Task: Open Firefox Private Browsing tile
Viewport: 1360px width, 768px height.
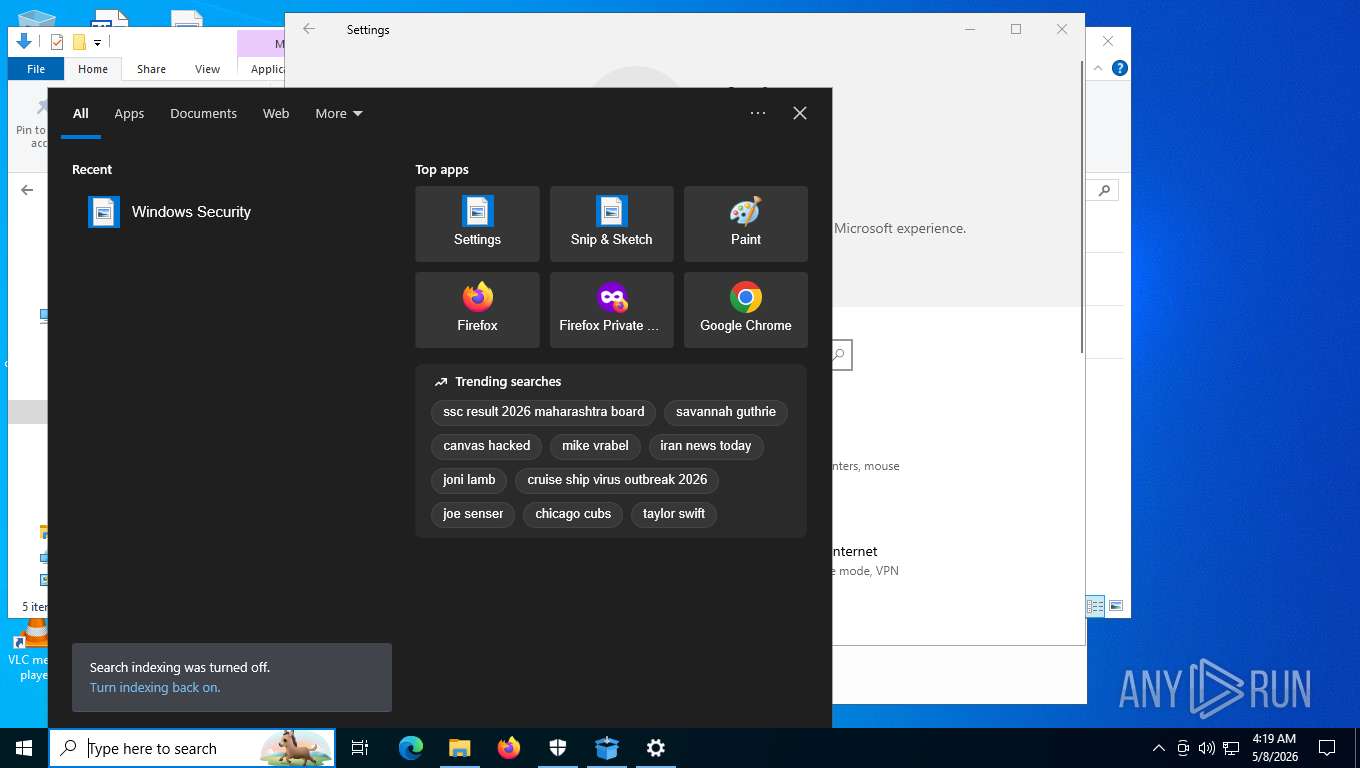Action: tap(611, 310)
